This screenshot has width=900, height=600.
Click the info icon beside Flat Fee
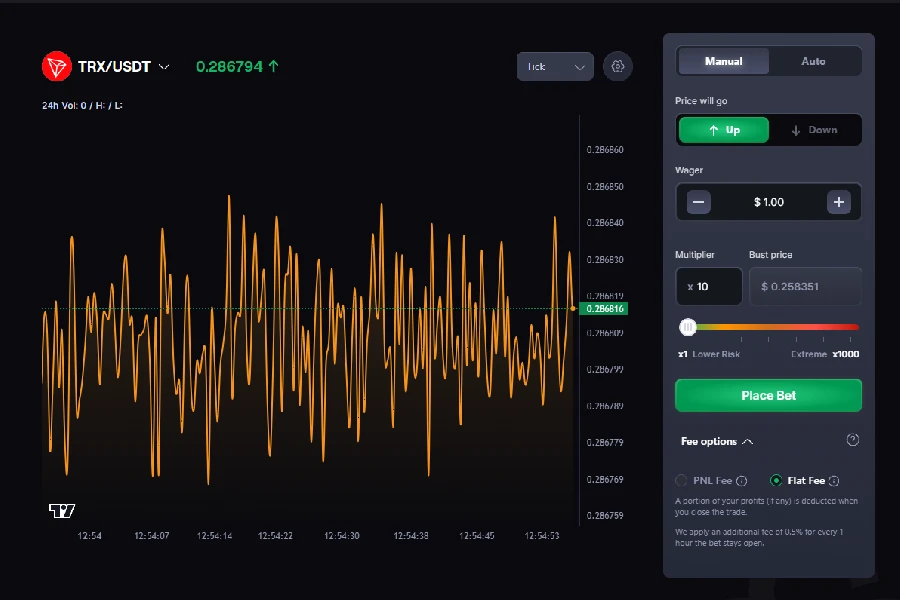(x=836, y=480)
